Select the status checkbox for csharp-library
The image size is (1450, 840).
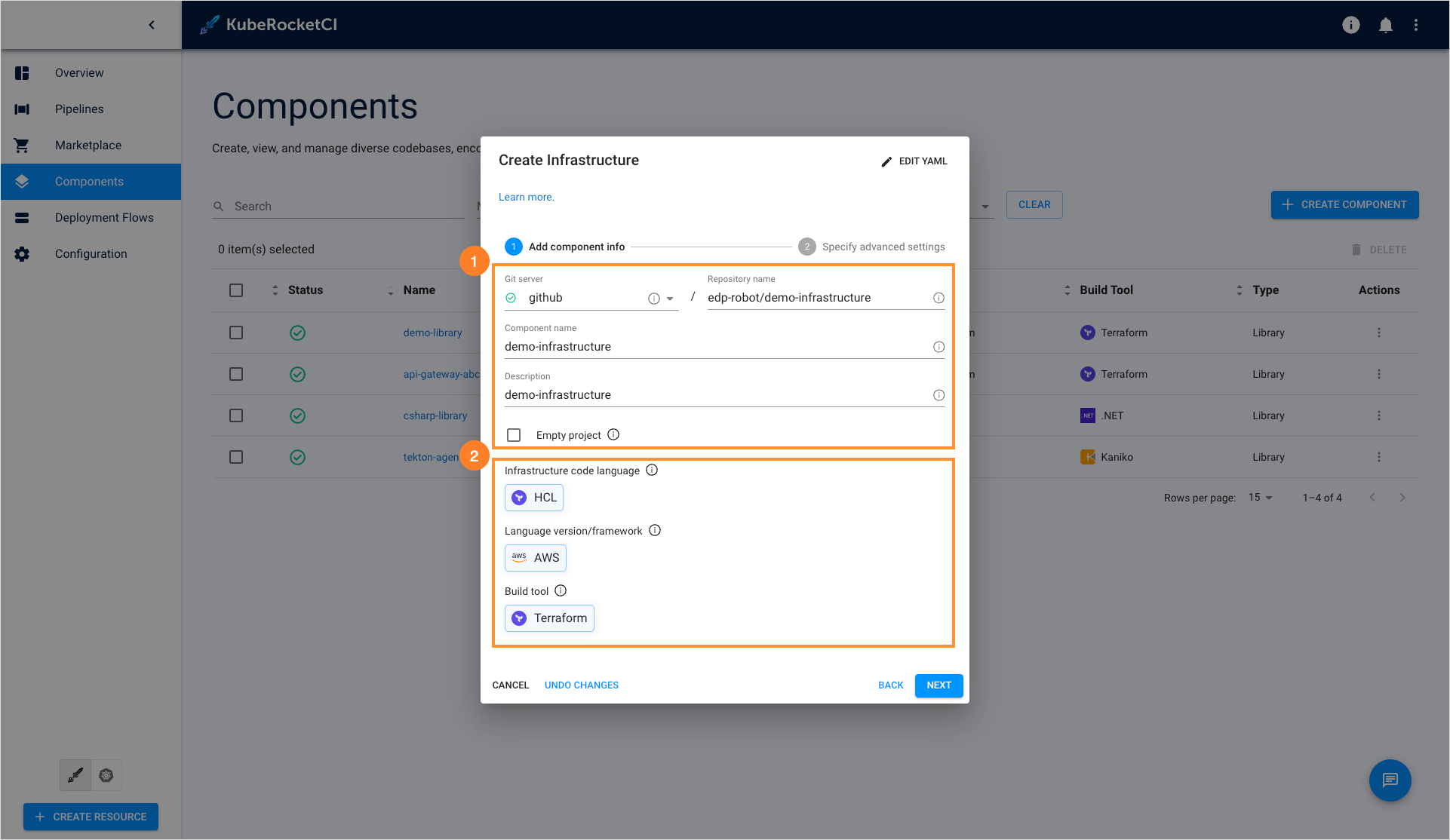click(x=236, y=415)
